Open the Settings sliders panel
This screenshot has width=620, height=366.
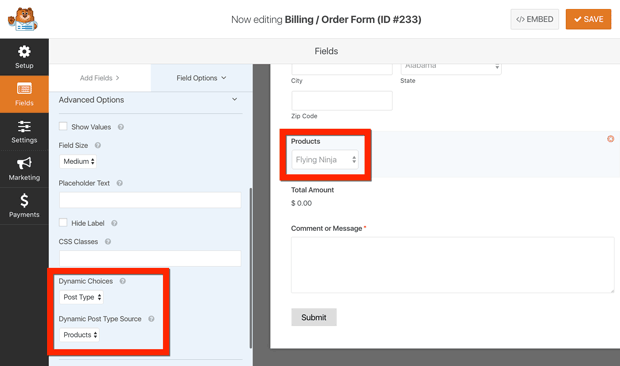click(x=24, y=132)
